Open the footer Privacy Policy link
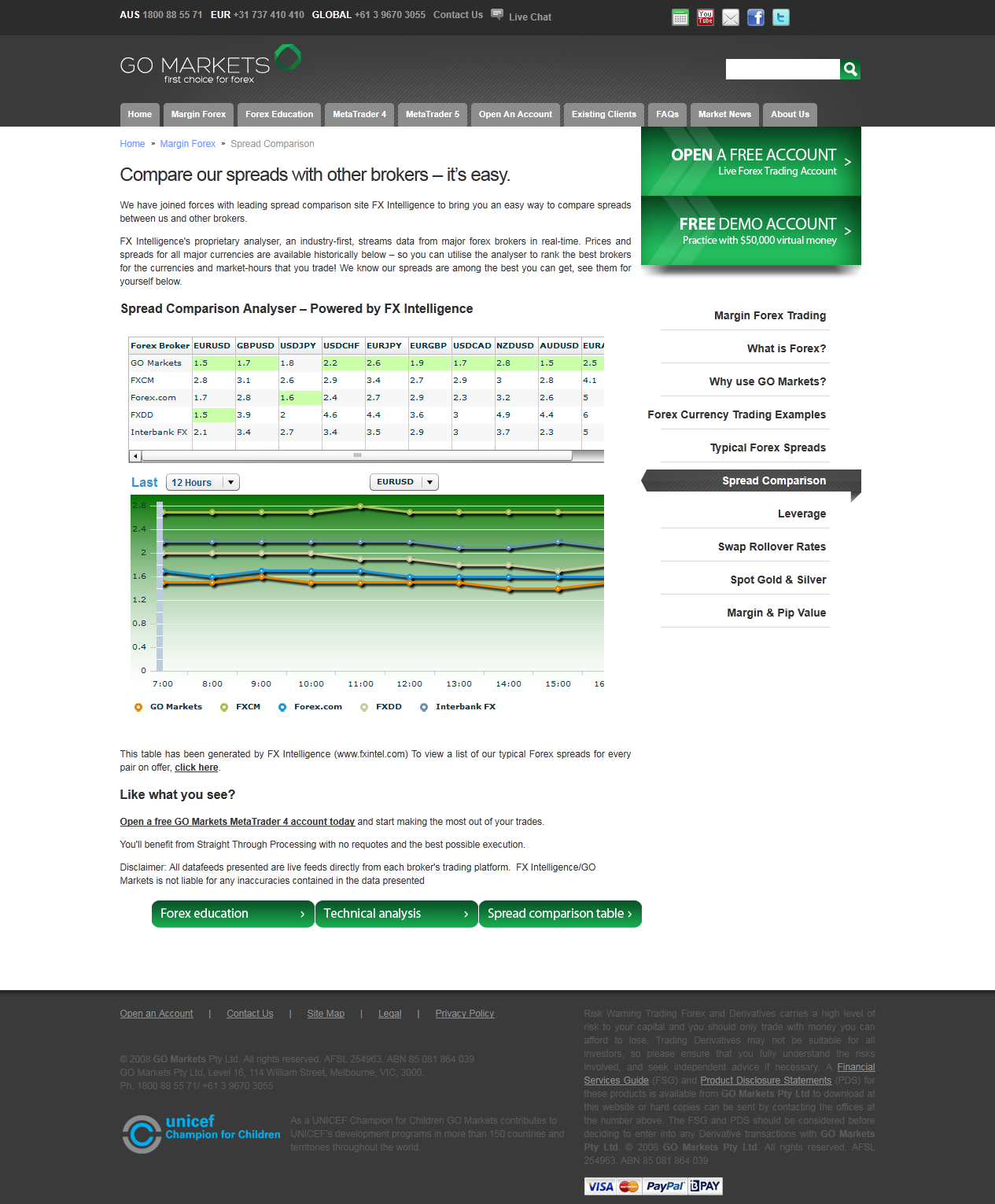The height and width of the screenshot is (1204, 995). pyautogui.click(x=465, y=1014)
